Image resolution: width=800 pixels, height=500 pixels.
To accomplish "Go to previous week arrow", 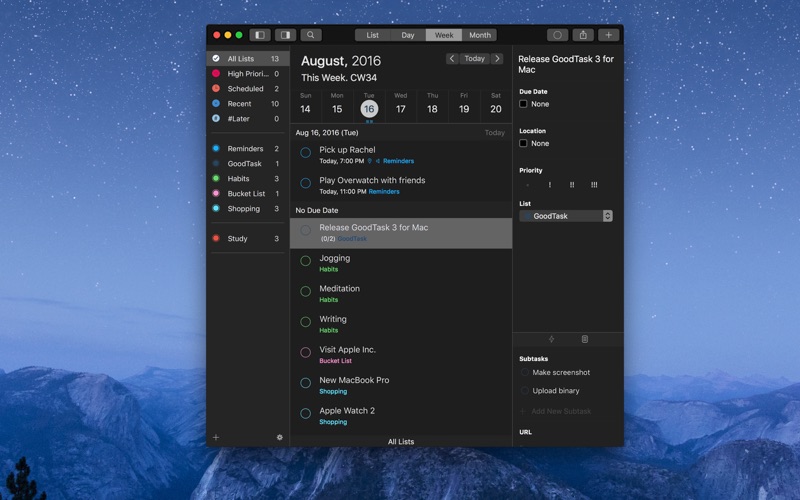I will (x=452, y=59).
